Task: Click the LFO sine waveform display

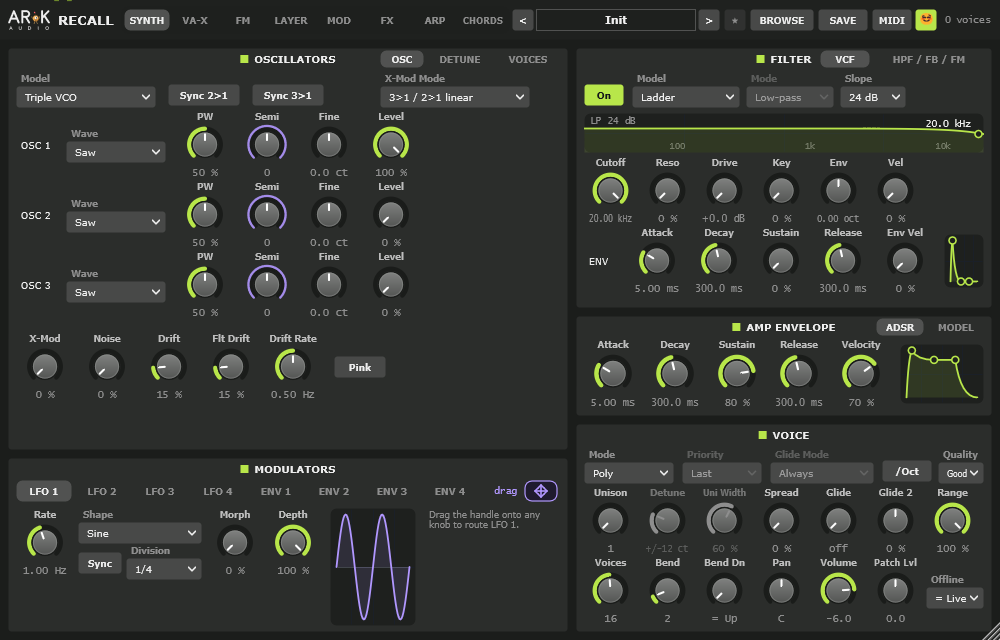Action: coord(373,567)
